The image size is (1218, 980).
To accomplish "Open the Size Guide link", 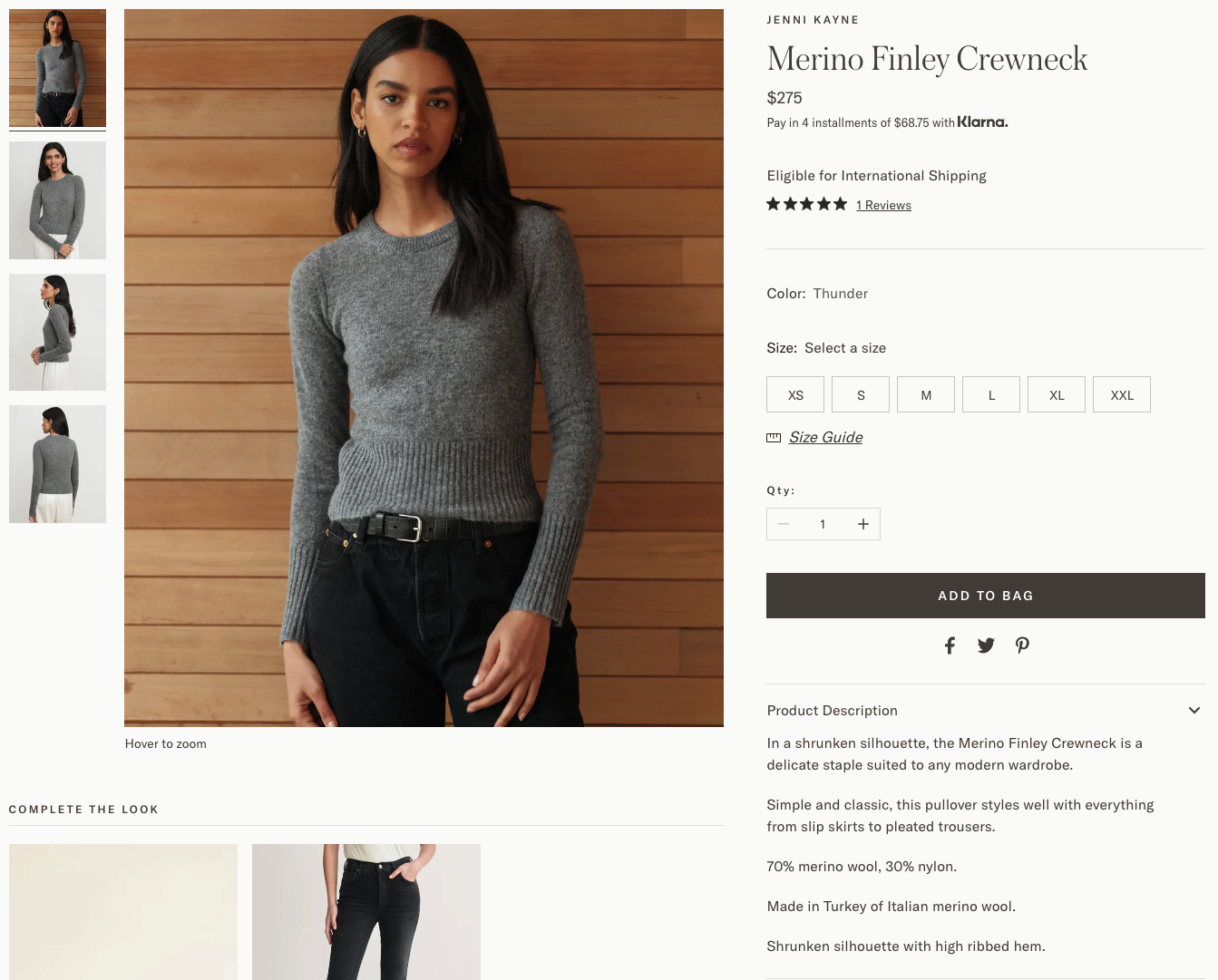I will click(825, 437).
